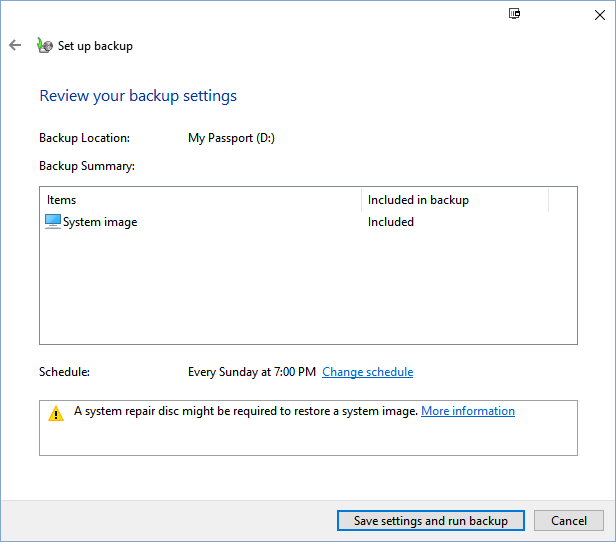Click the My Passport (D:) location text

click(231, 138)
